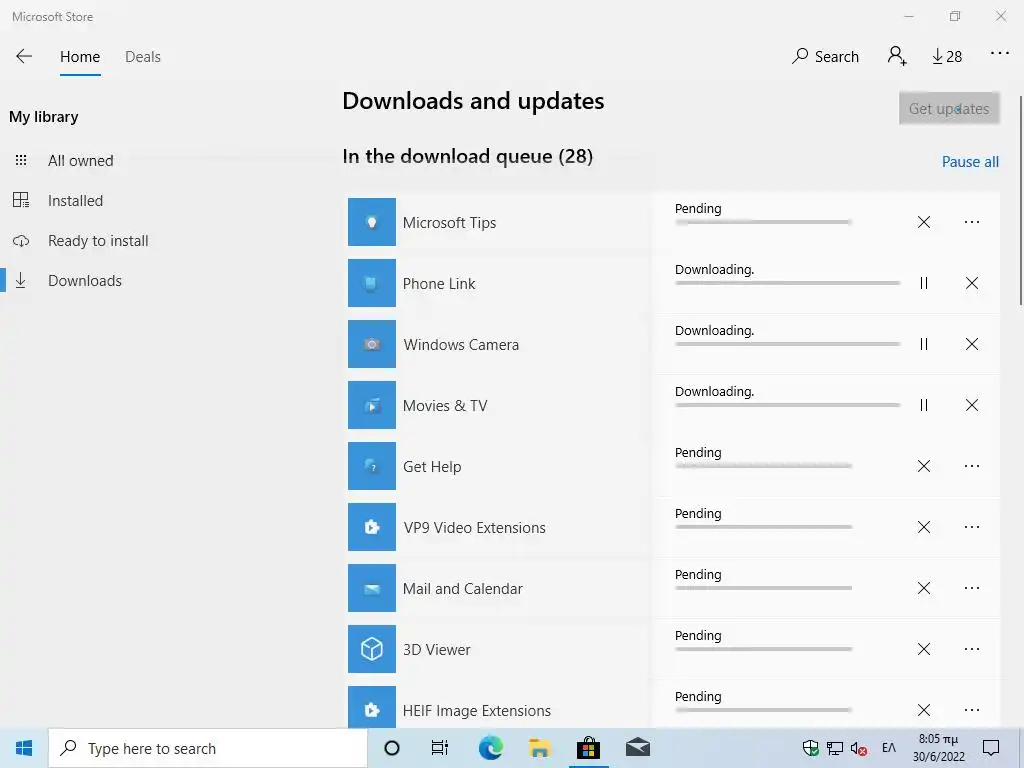1024x768 pixels.
Task: Cancel the Phone Link download
Action: tap(972, 283)
